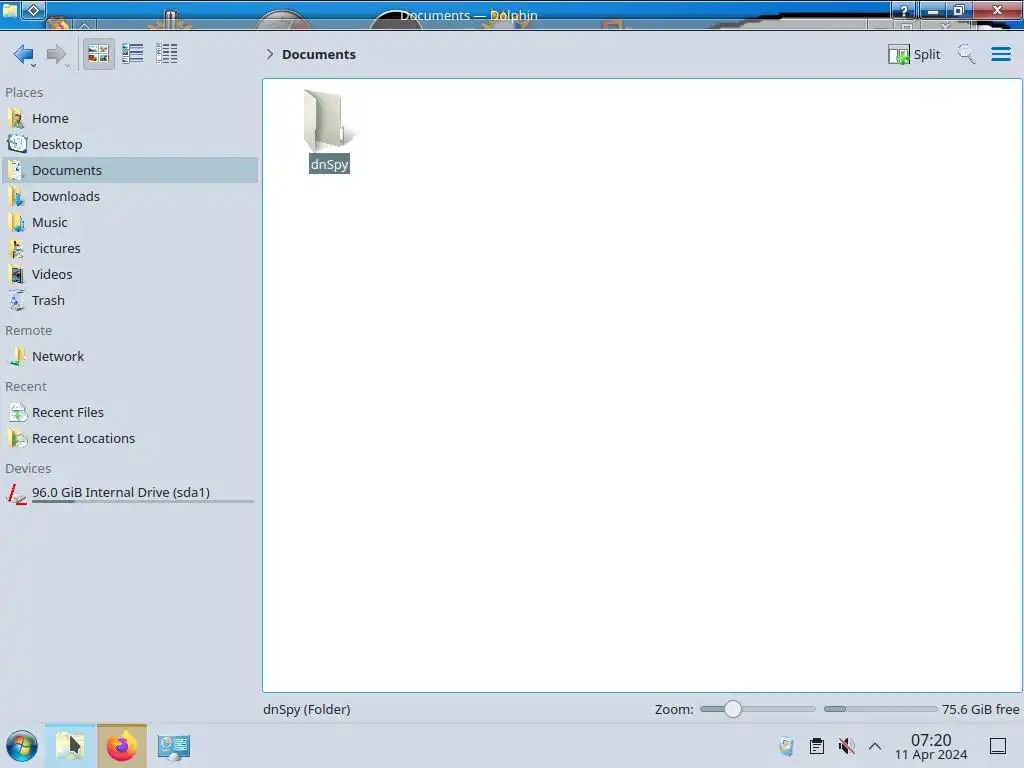Open the search magnifier tool

tap(966, 54)
